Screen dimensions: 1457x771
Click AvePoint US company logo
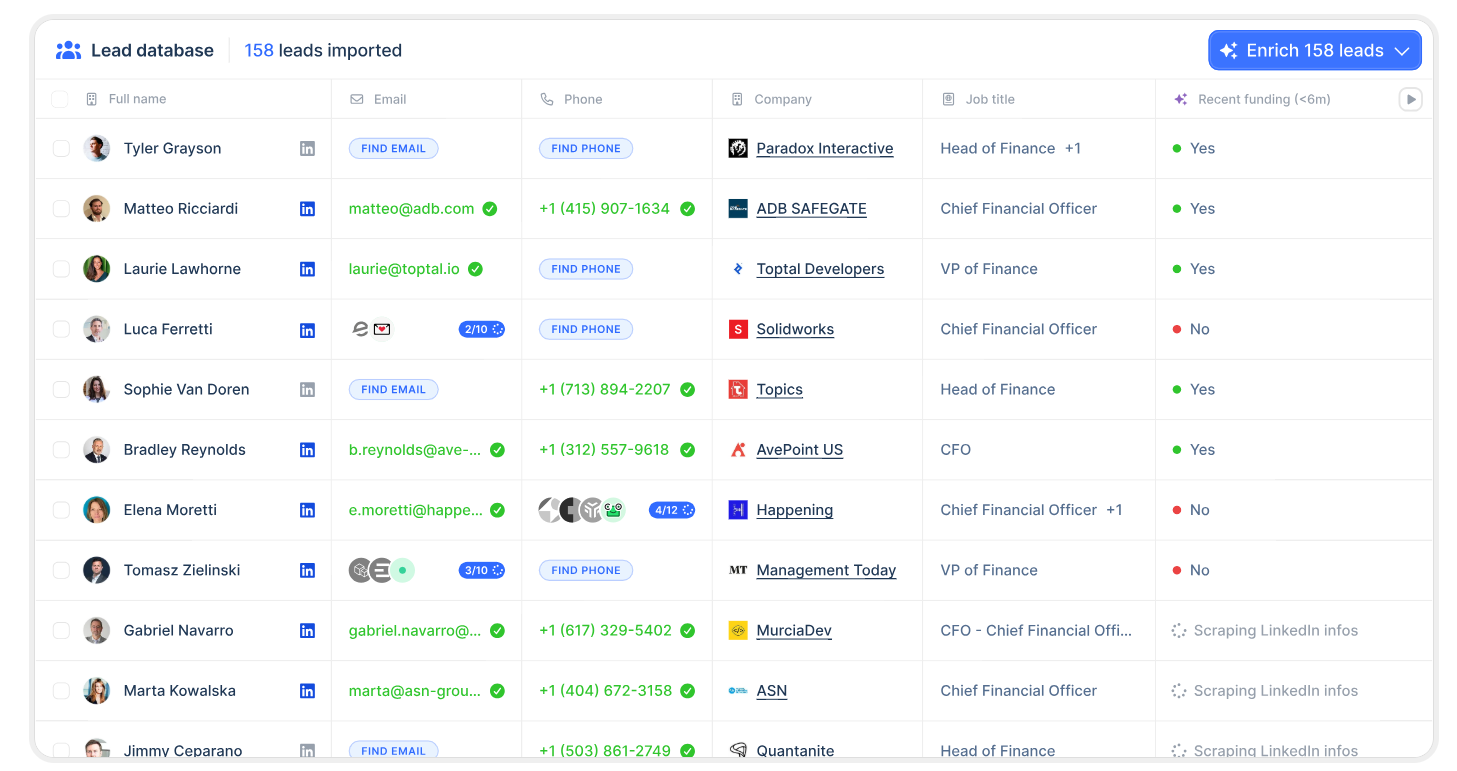coord(738,450)
